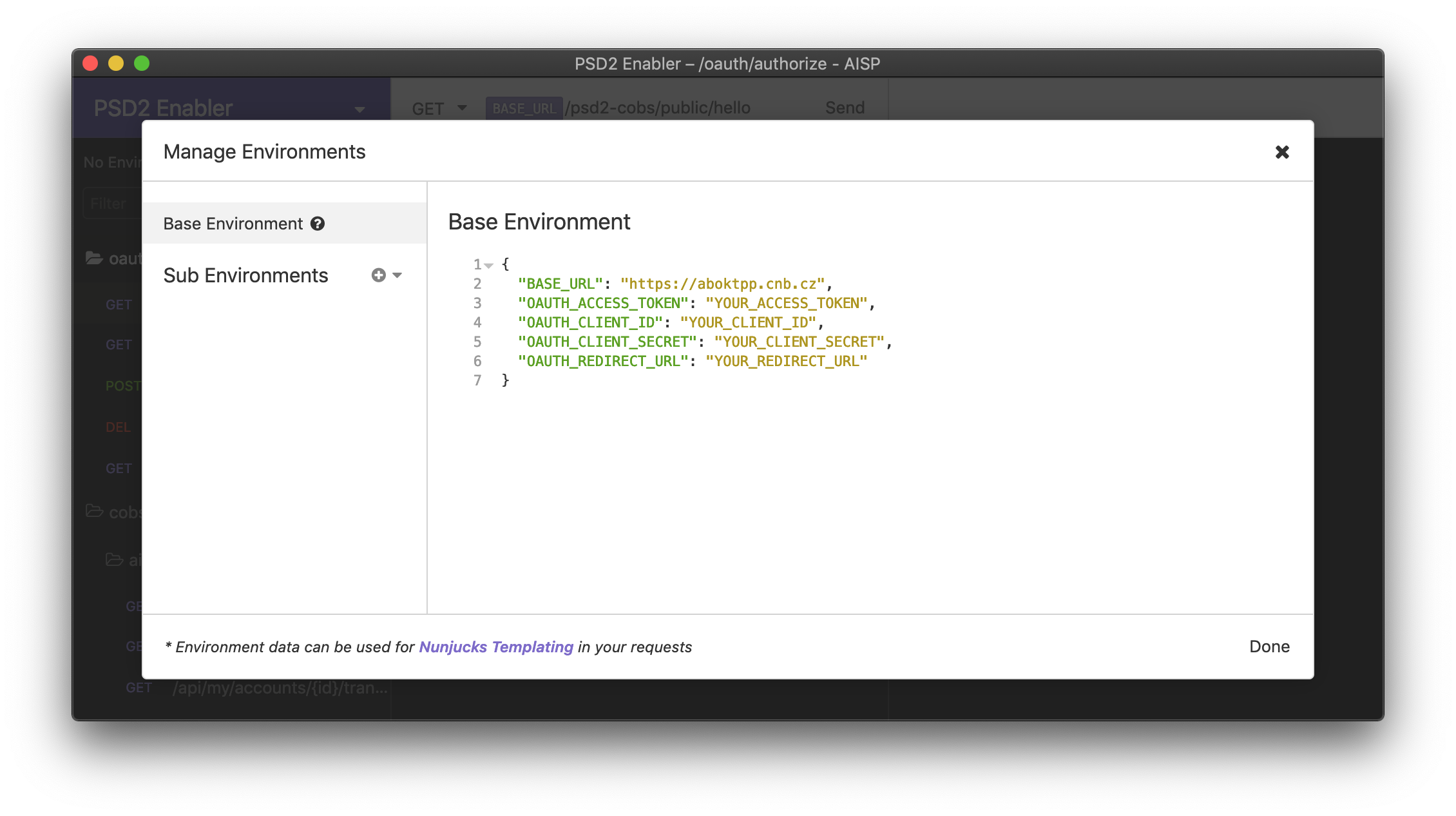The height and width of the screenshot is (816, 1456).
Task: Click the Done button
Action: pyautogui.click(x=1269, y=646)
